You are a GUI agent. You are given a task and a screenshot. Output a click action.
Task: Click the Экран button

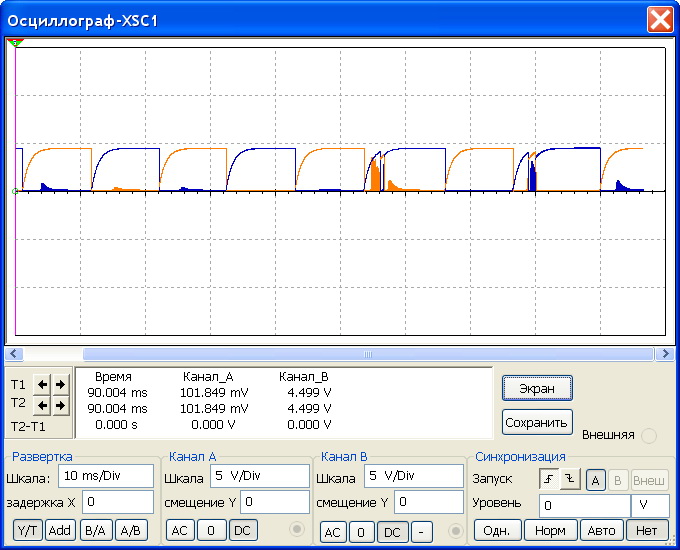(537, 388)
